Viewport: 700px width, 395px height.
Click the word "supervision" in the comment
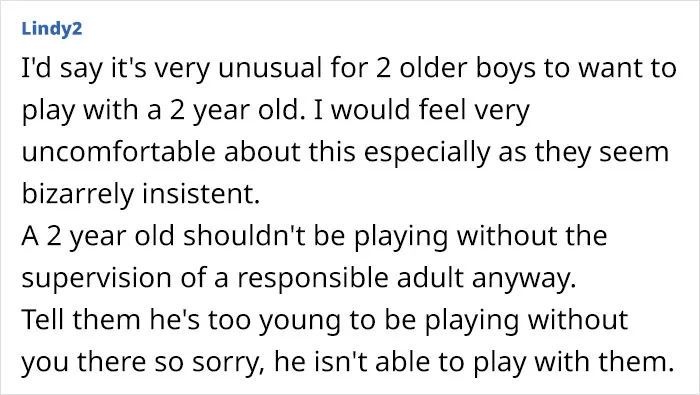96,279
